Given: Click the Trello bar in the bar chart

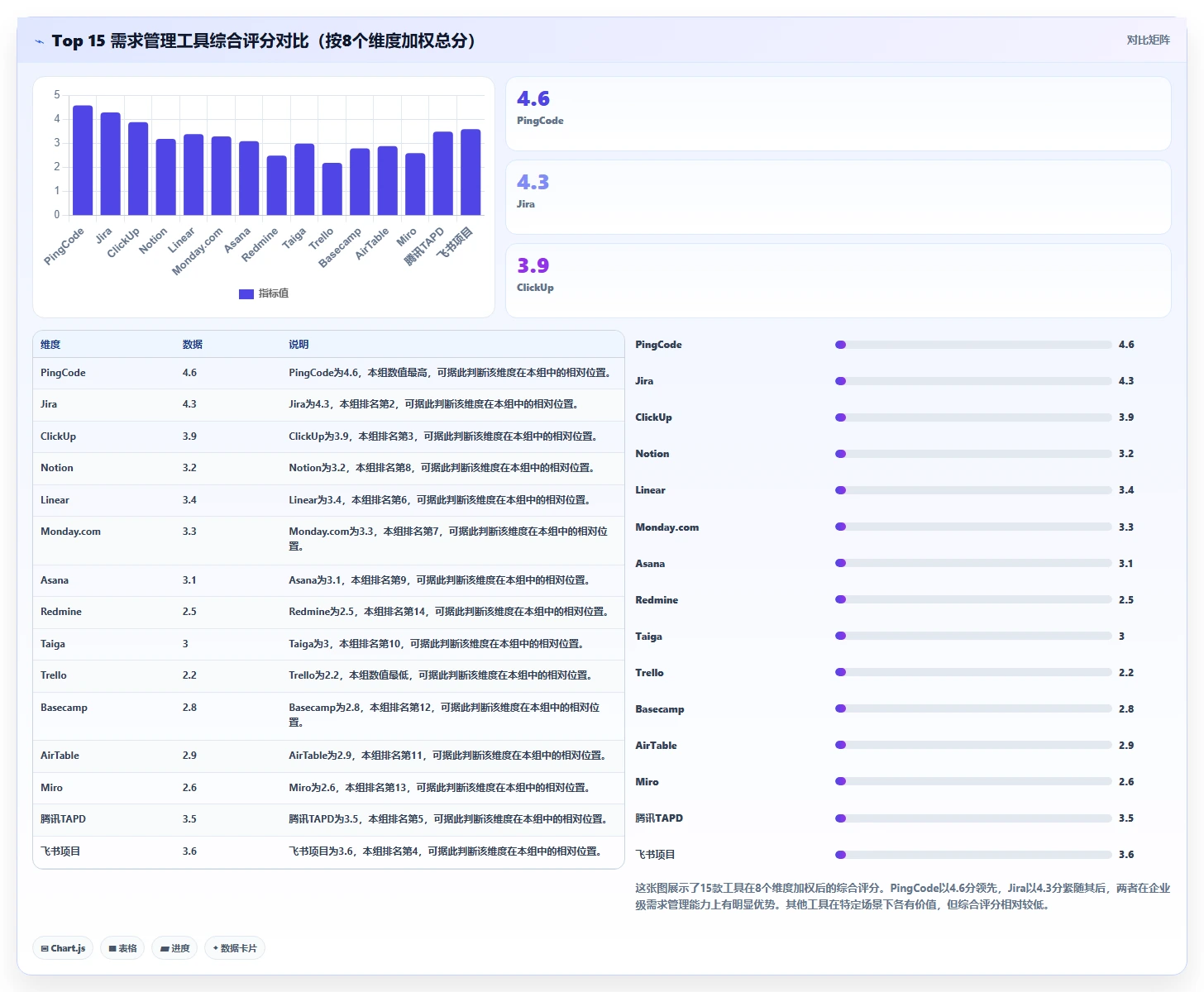Looking at the screenshot, I should tap(332, 189).
